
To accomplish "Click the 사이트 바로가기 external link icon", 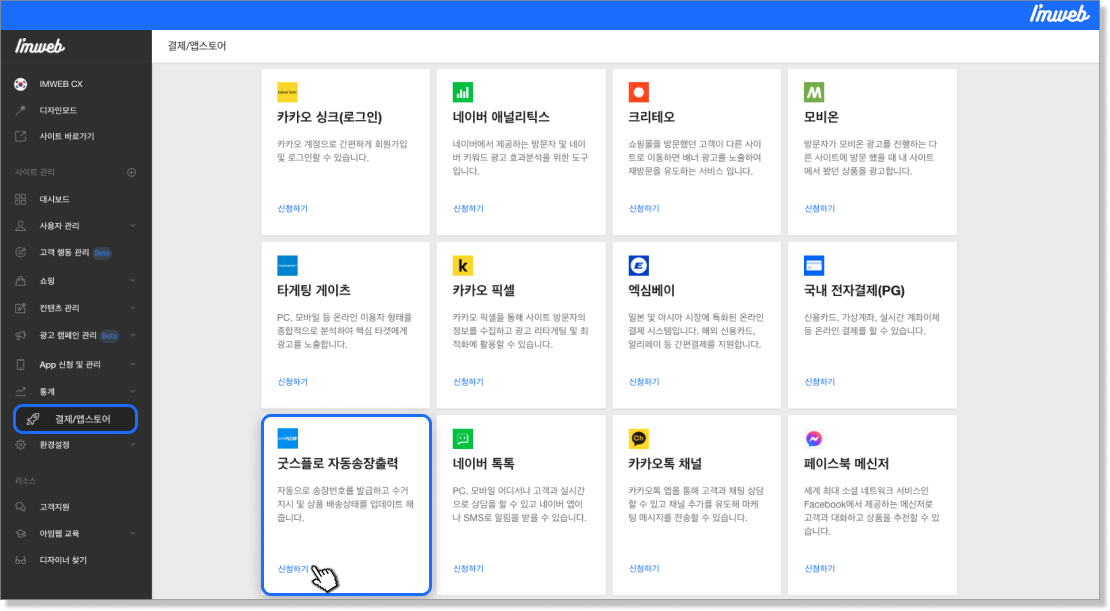I will tap(21, 136).
